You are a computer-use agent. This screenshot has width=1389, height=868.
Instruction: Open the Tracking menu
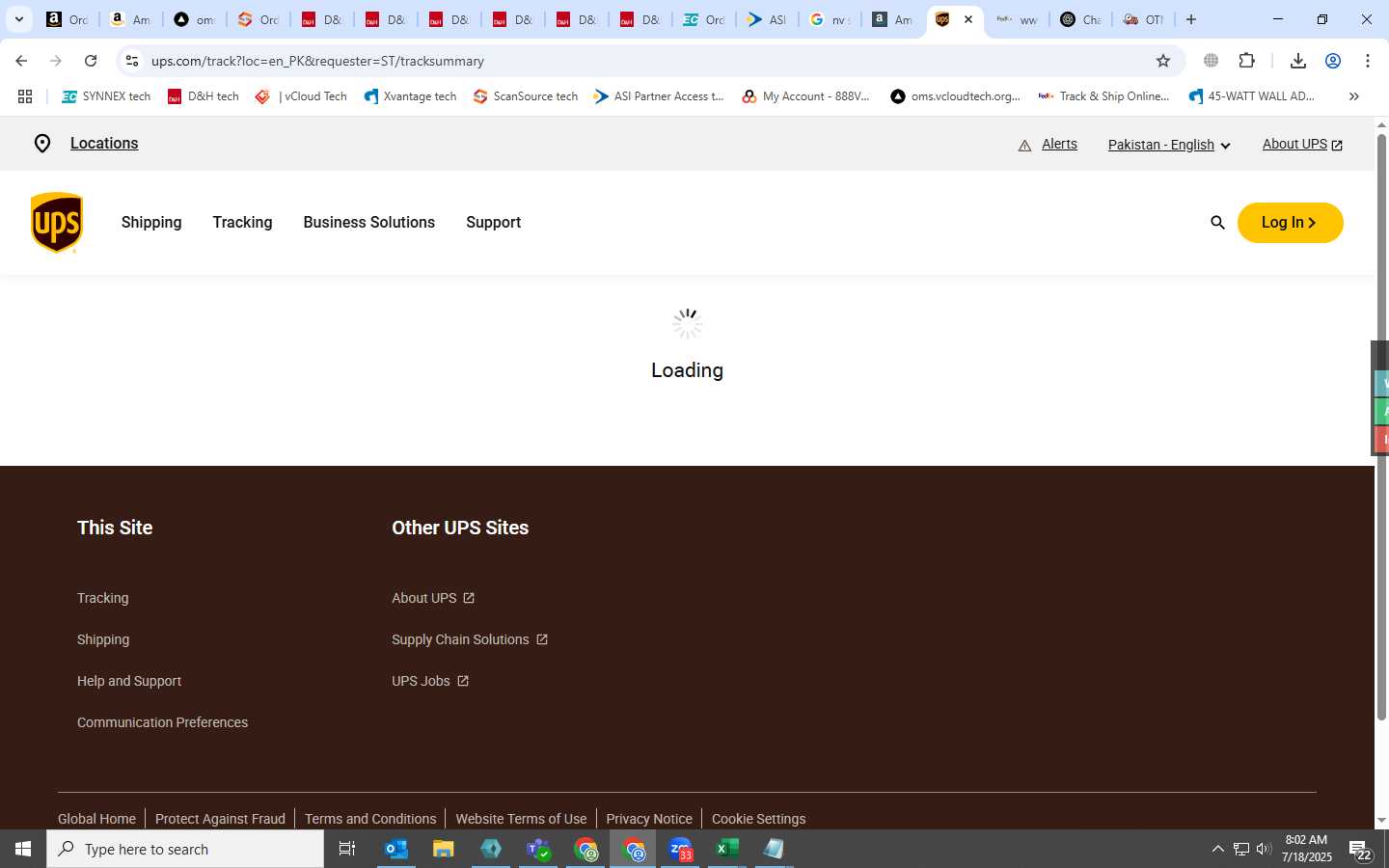(242, 223)
